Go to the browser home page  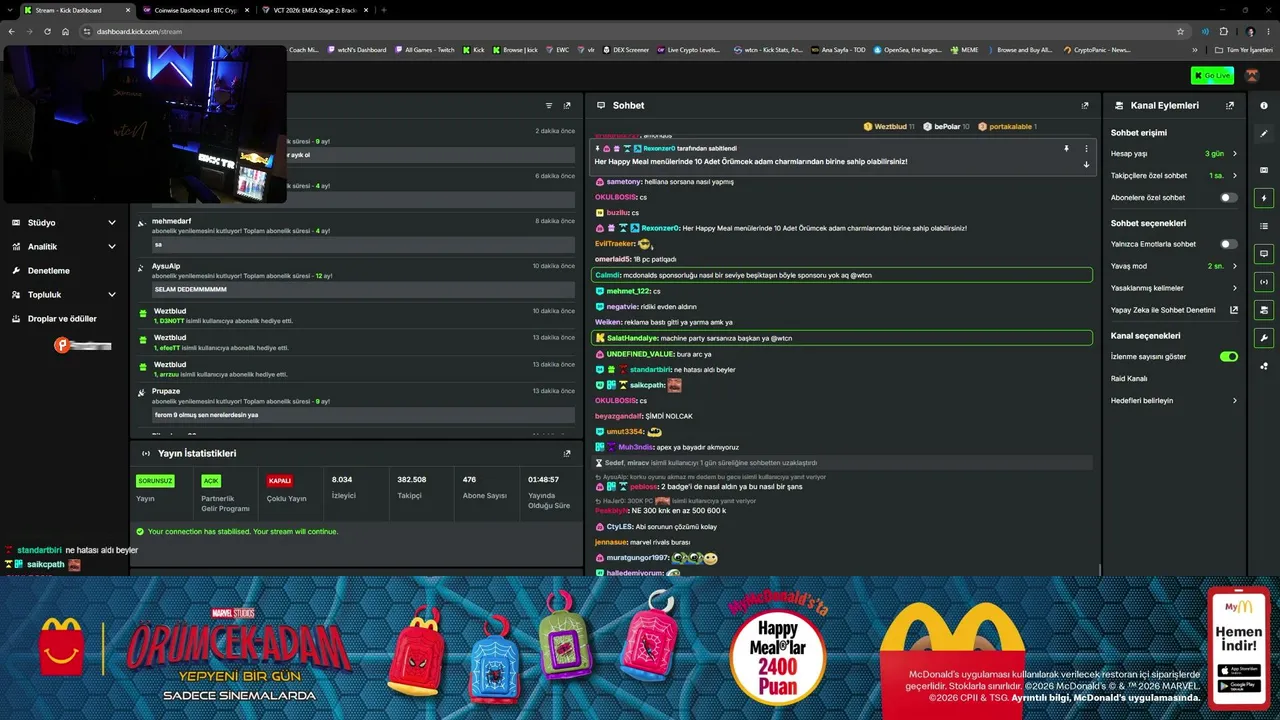pos(65,31)
